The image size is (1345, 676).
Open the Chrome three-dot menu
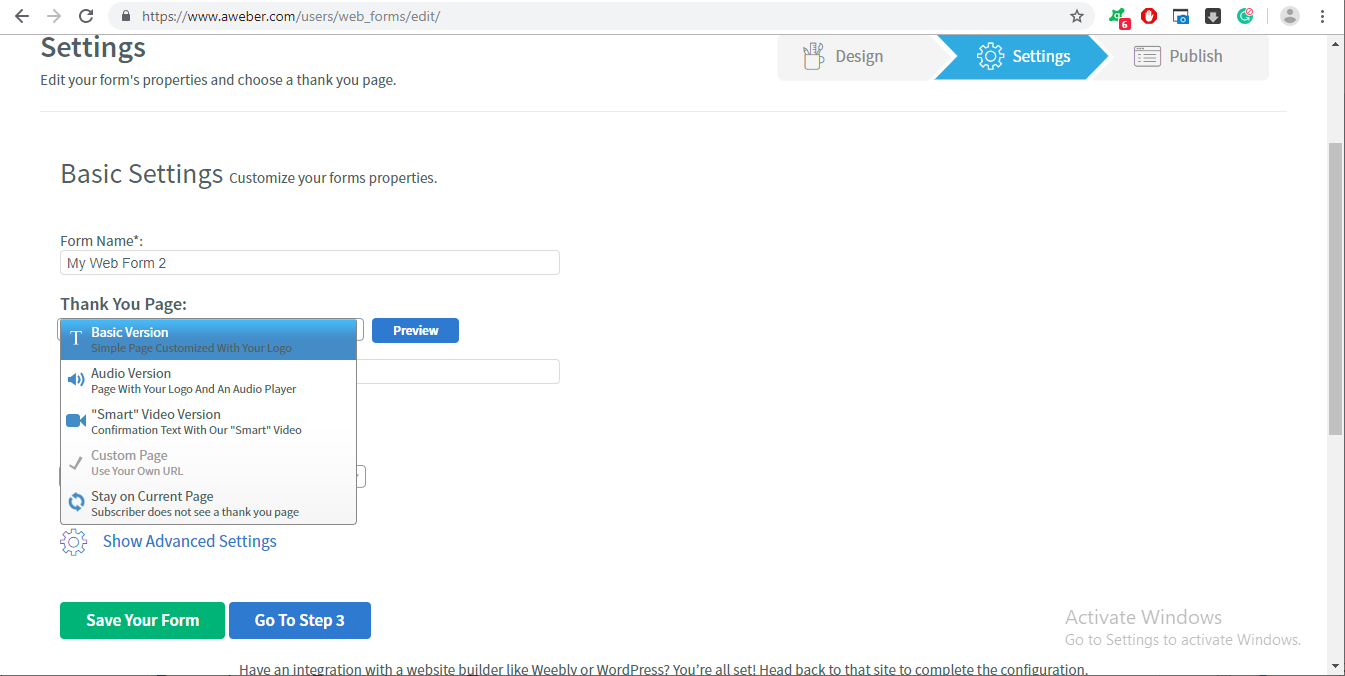pyautogui.click(x=1322, y=15)
